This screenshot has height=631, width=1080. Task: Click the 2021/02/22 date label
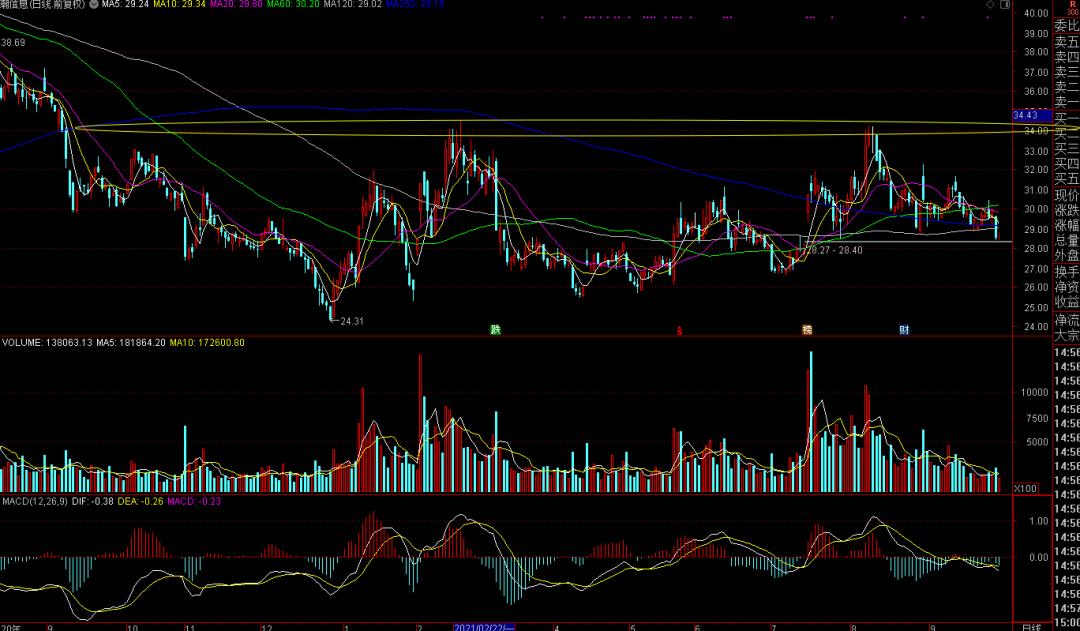click(x=484, y=626)
